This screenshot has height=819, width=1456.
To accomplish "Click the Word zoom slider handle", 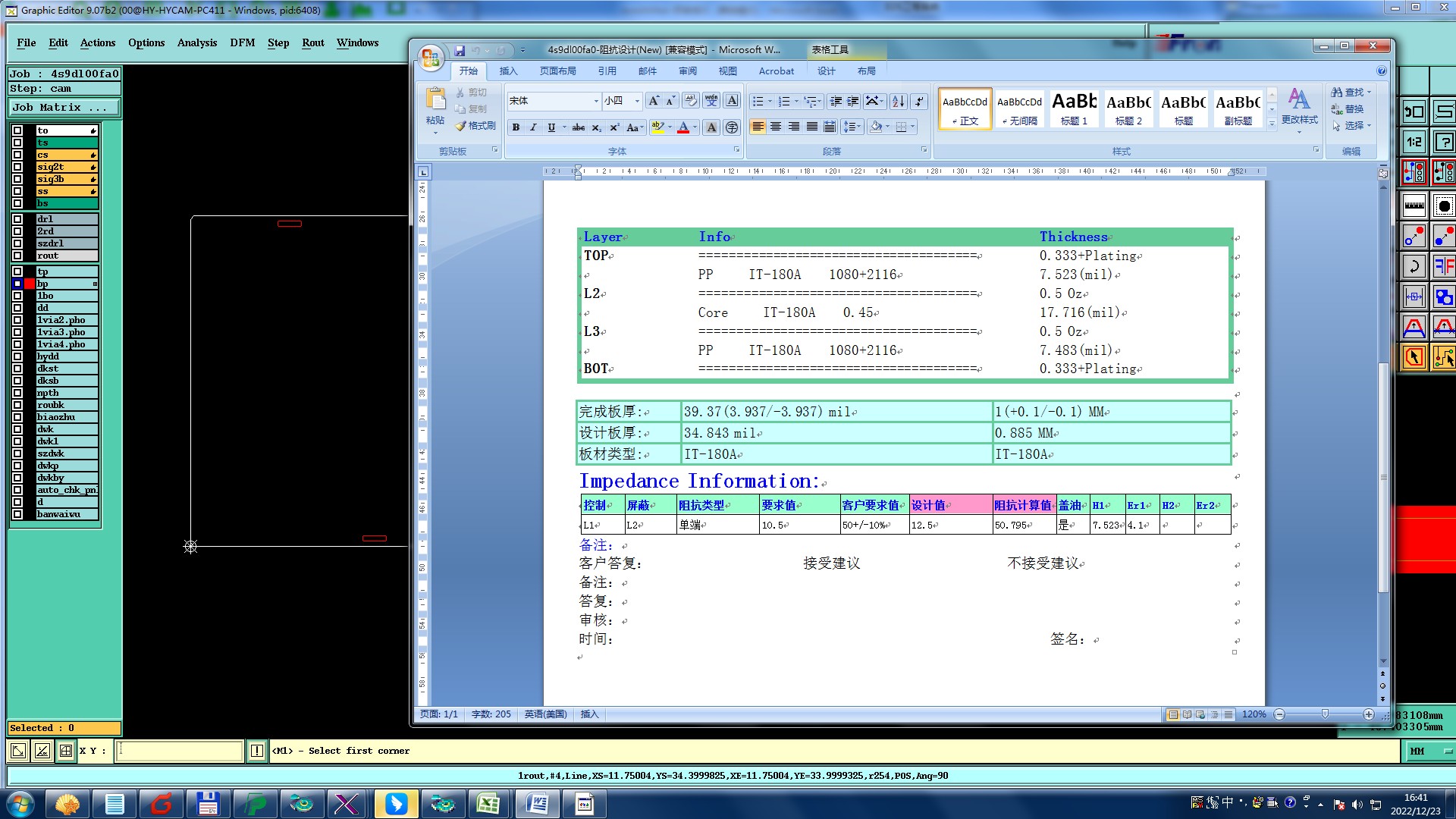I will point(1325,714).
